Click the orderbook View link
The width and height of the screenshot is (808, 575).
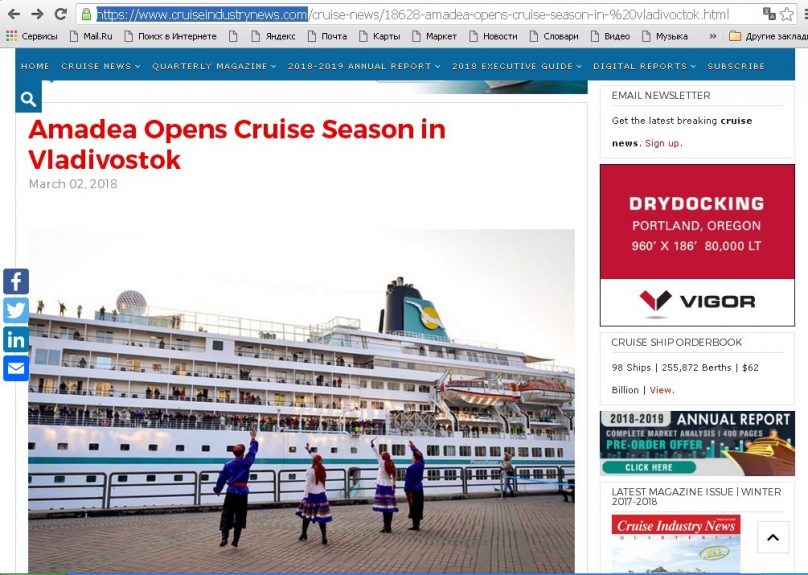662,390
